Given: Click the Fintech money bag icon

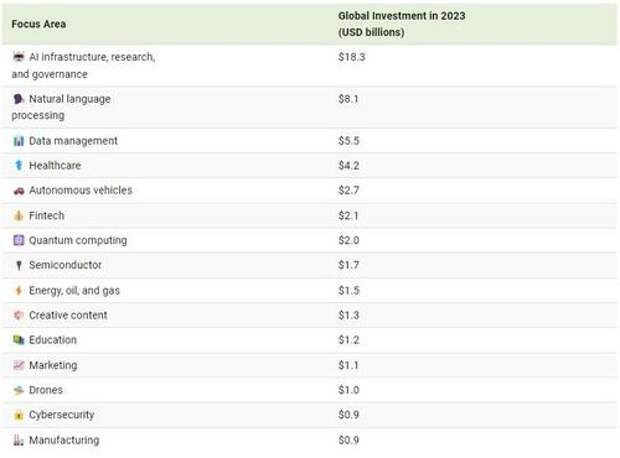Looking at the screenshot, I should [19, 216].
